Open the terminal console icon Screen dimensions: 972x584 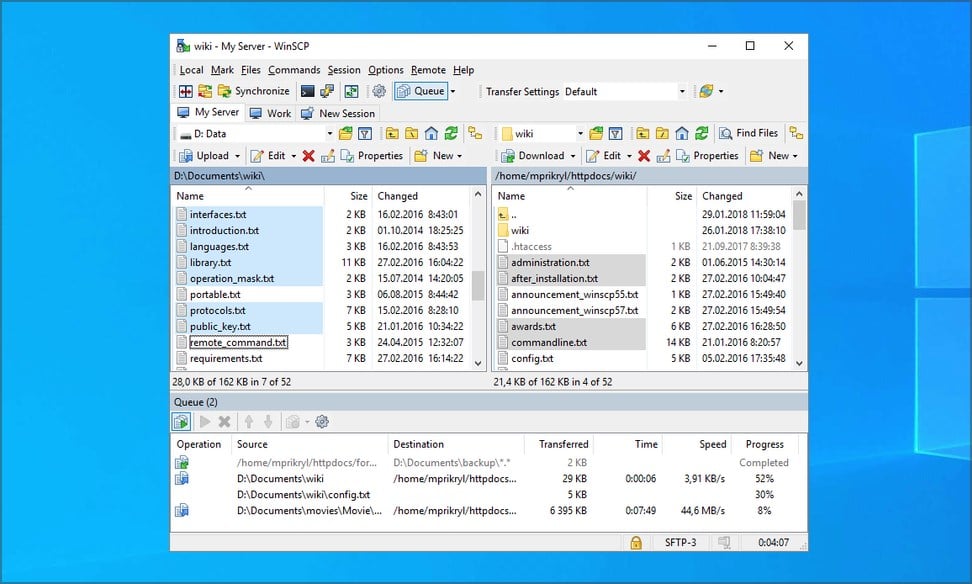pyautogui.click(x=307, y=91)
